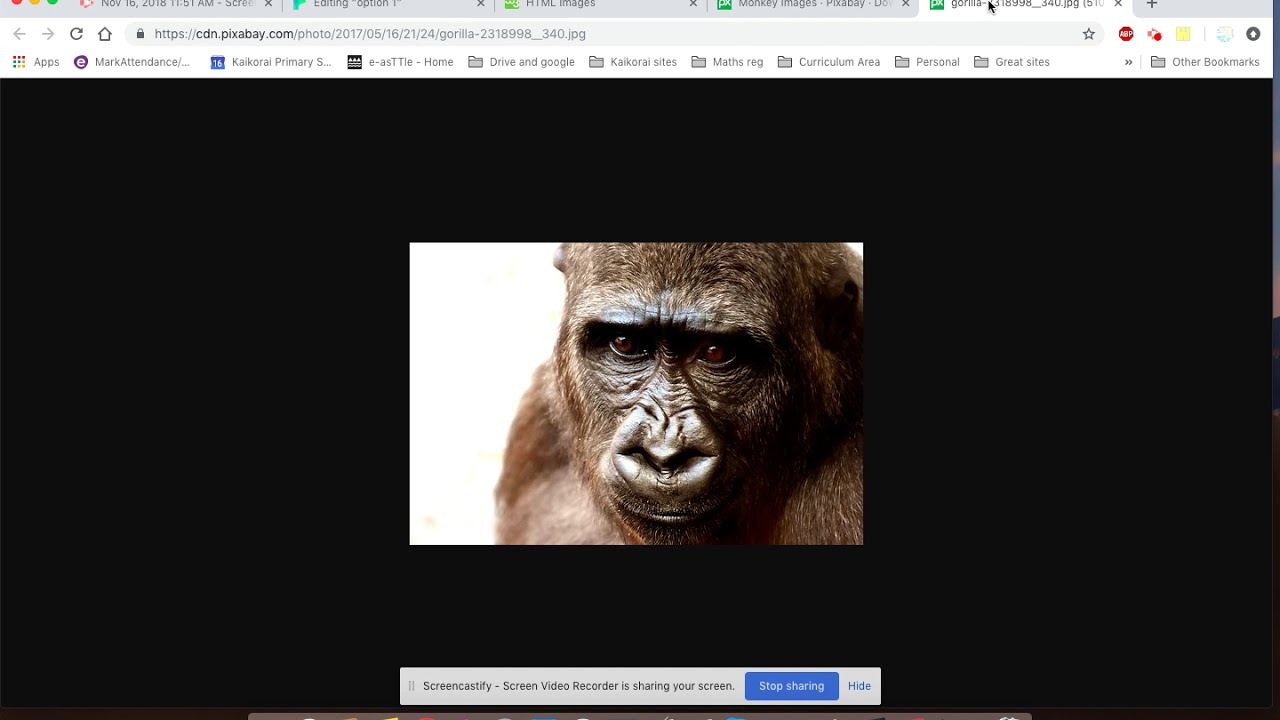Close the gorilla jpg tab

1118,5
